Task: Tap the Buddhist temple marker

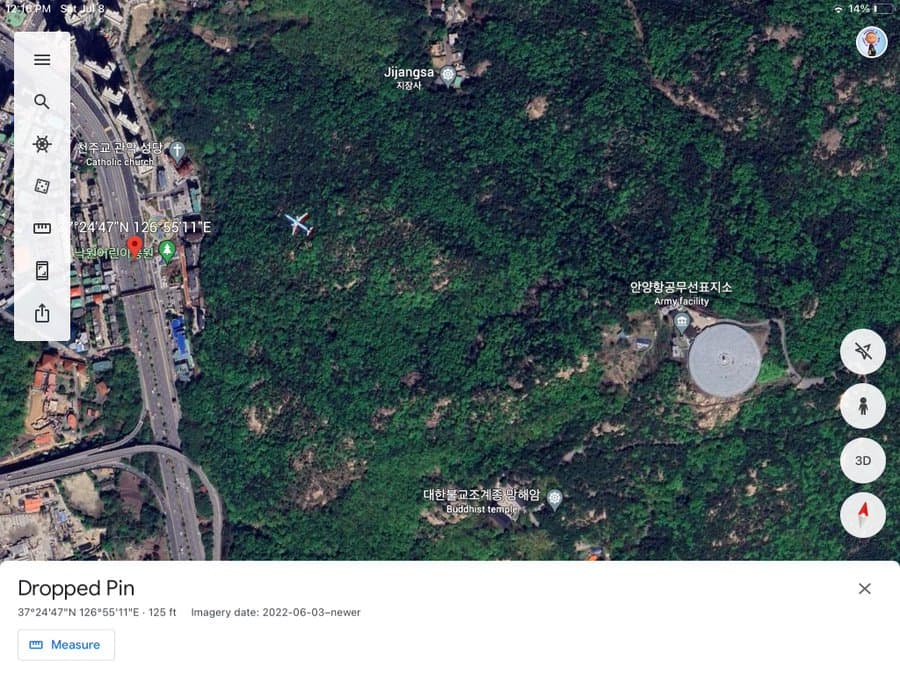Action: pyautogui.click(x=554, y=499)
